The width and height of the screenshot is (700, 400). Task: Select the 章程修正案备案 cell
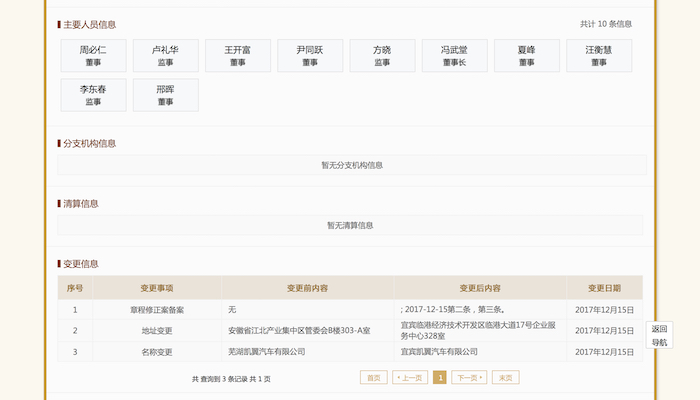[x=157, y=310]
